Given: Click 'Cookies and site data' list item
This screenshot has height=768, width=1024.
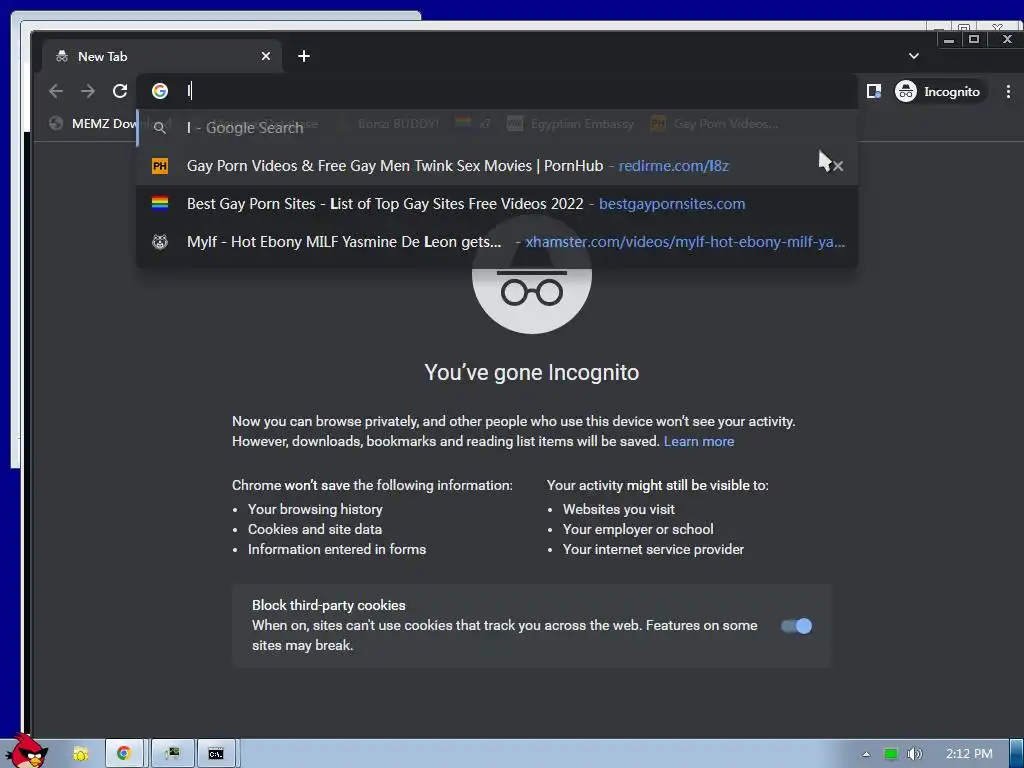Looking at the screenshot, I should pyautogui.click(x=315, y=529).
